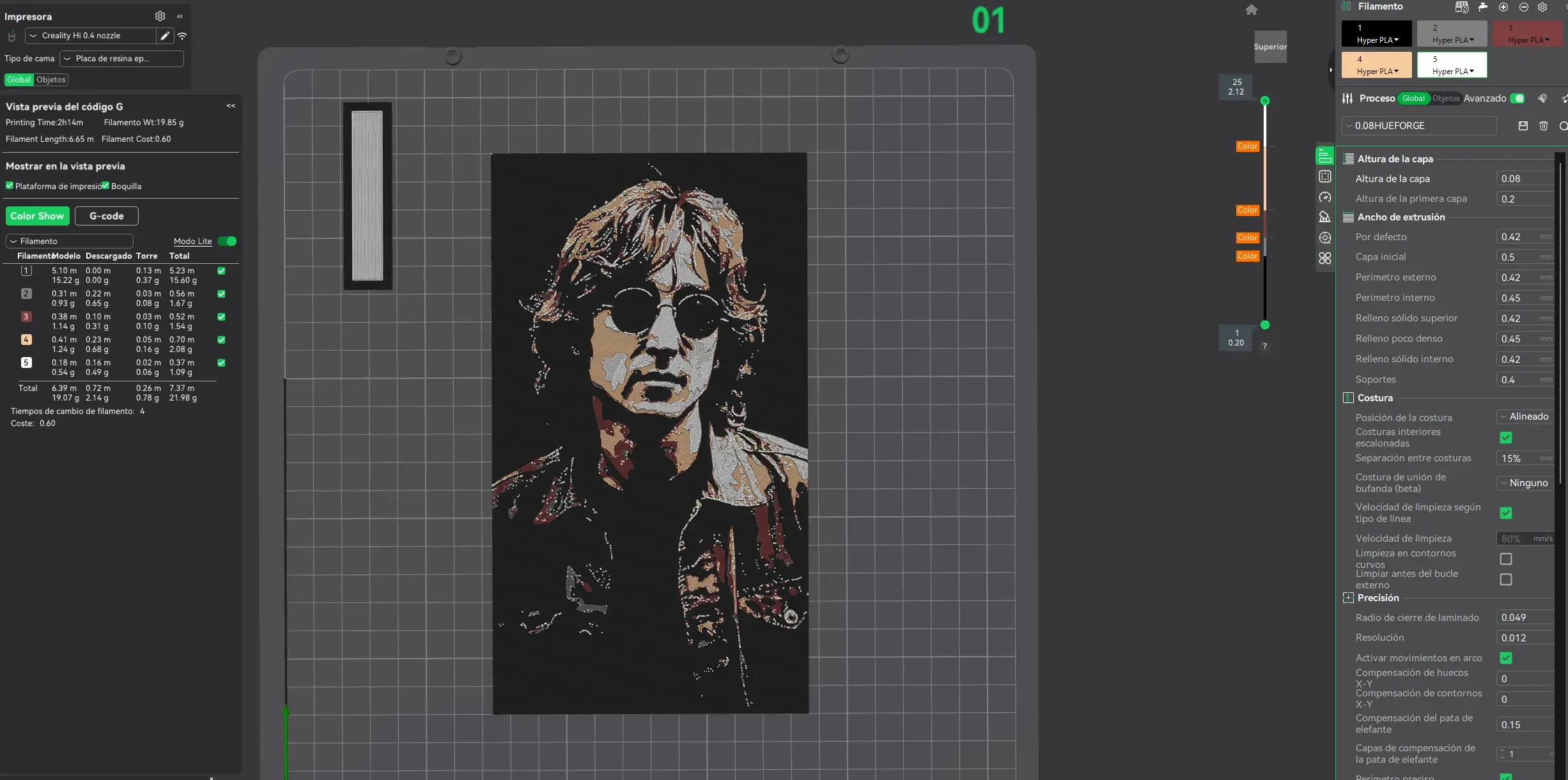Open printer settings gear in Impresora panel
The height and width of the screenshot is (780, 1568).
[160, 16]
